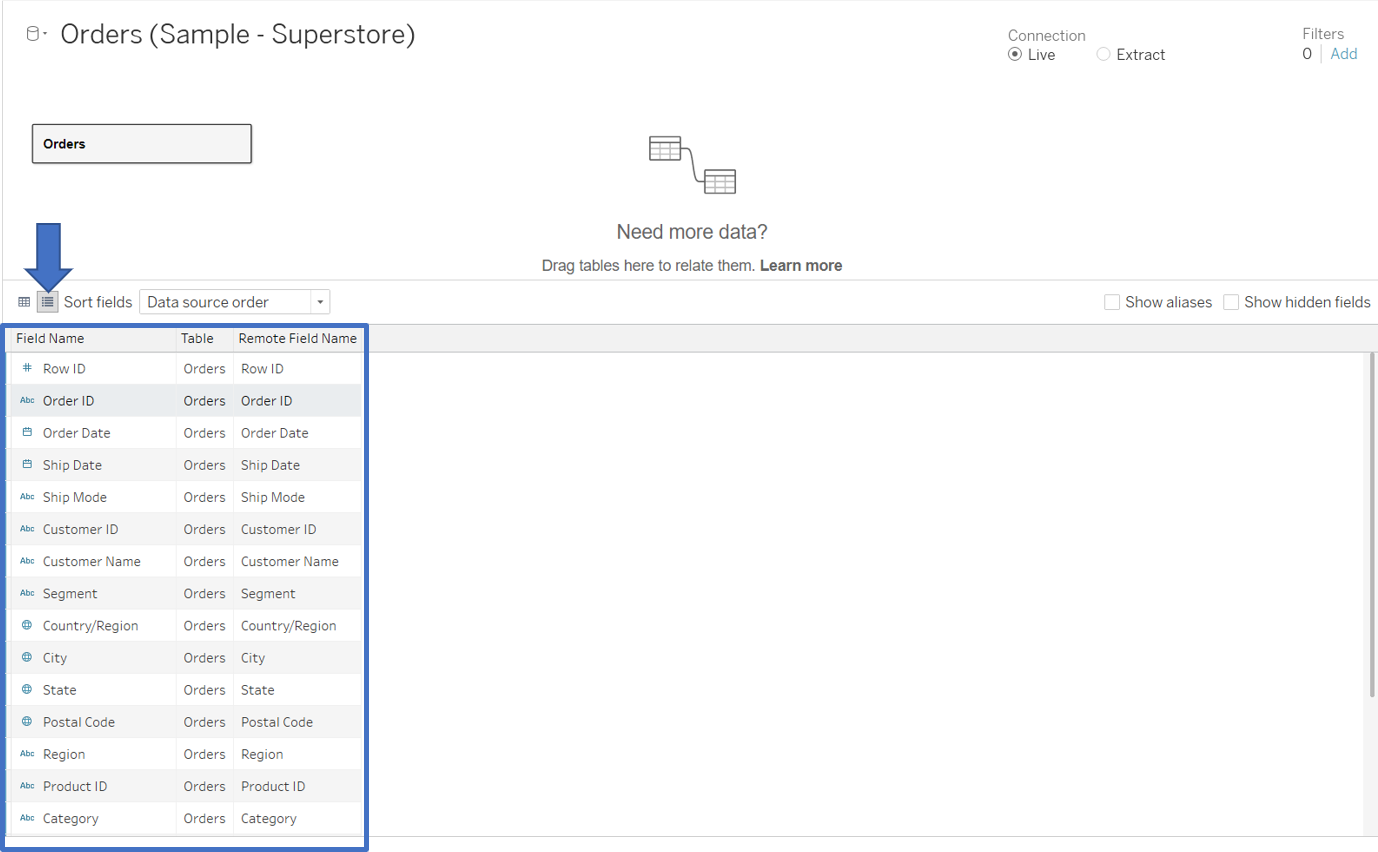The height and width of the screenshot is (852, 1378).
Task: Click Abc type icon for Segment field
Action: tap(27, 593)
